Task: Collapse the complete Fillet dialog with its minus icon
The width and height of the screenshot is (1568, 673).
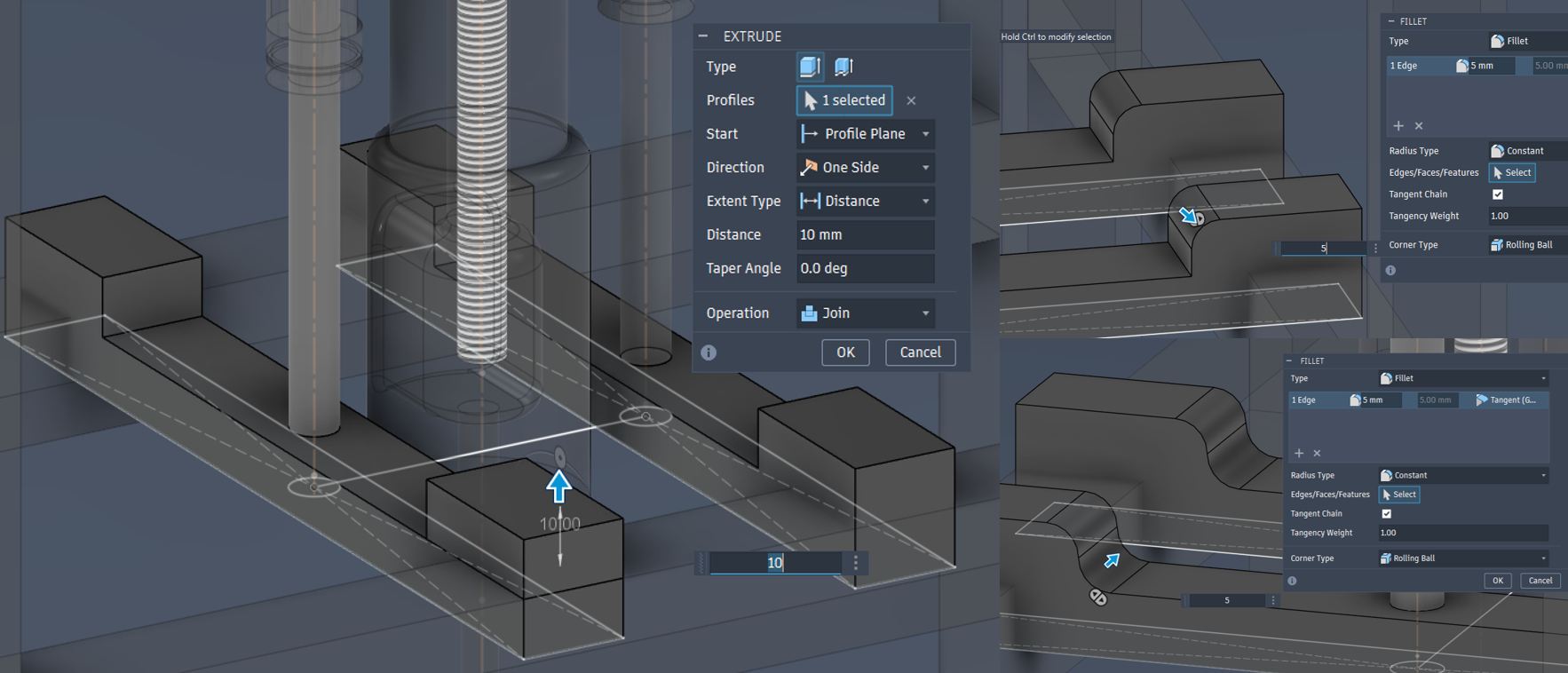Action: coord(1290,361)
